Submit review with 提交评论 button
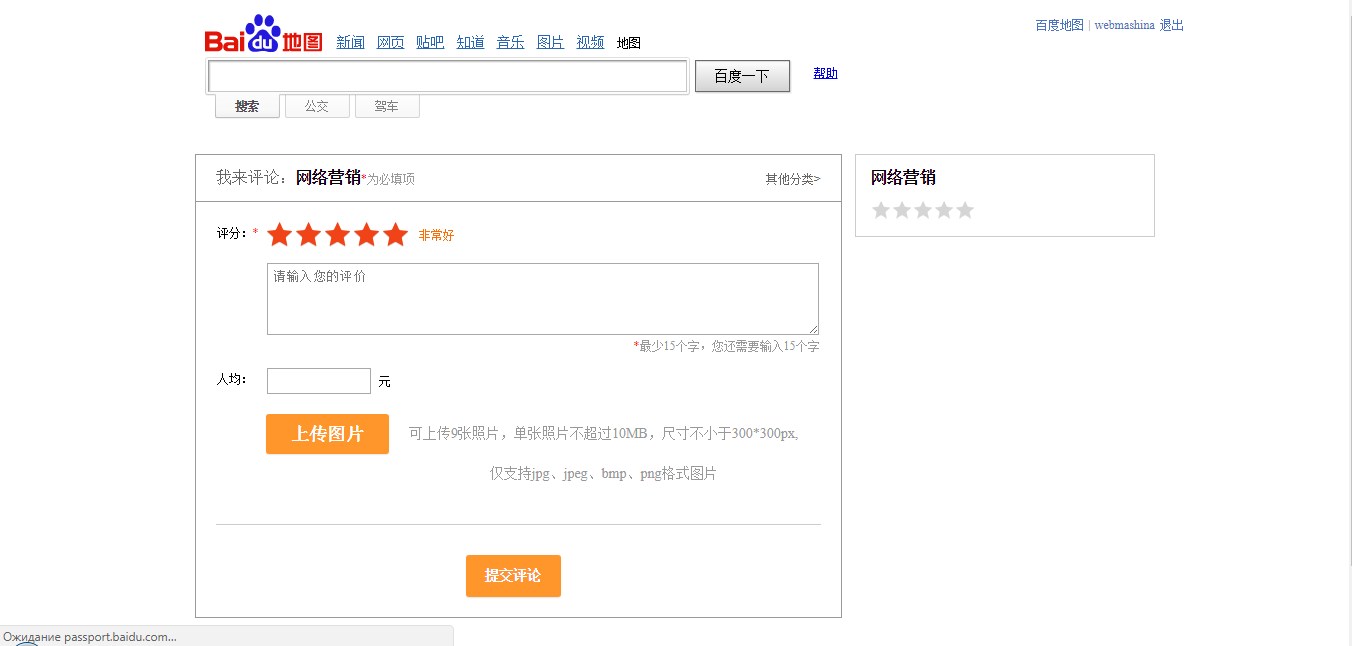The height and width of the screenshot is (646, 1352). 513,576
